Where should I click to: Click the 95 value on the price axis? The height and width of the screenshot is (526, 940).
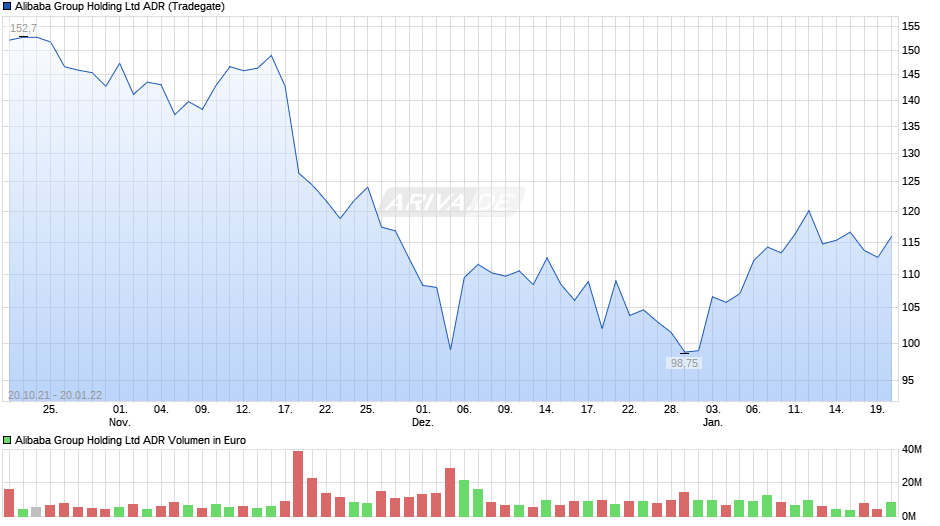click(x=910, y=380)
